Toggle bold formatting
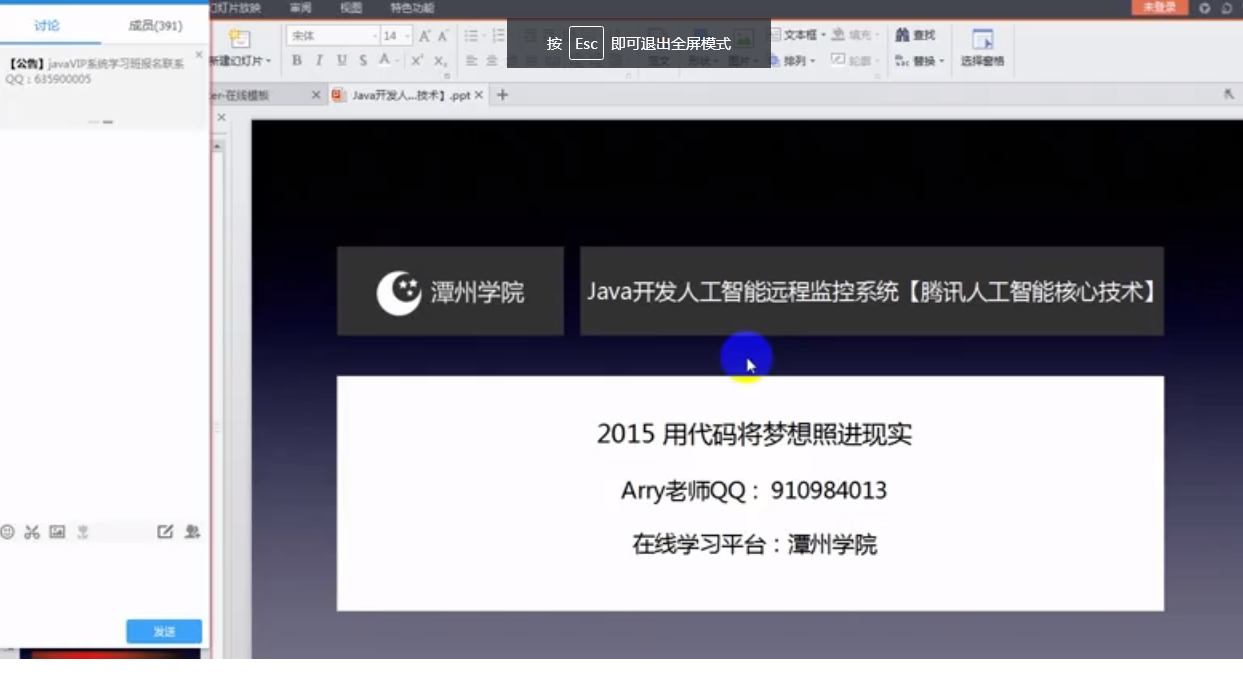This screenshot has width=1243, height=682. 297,61
